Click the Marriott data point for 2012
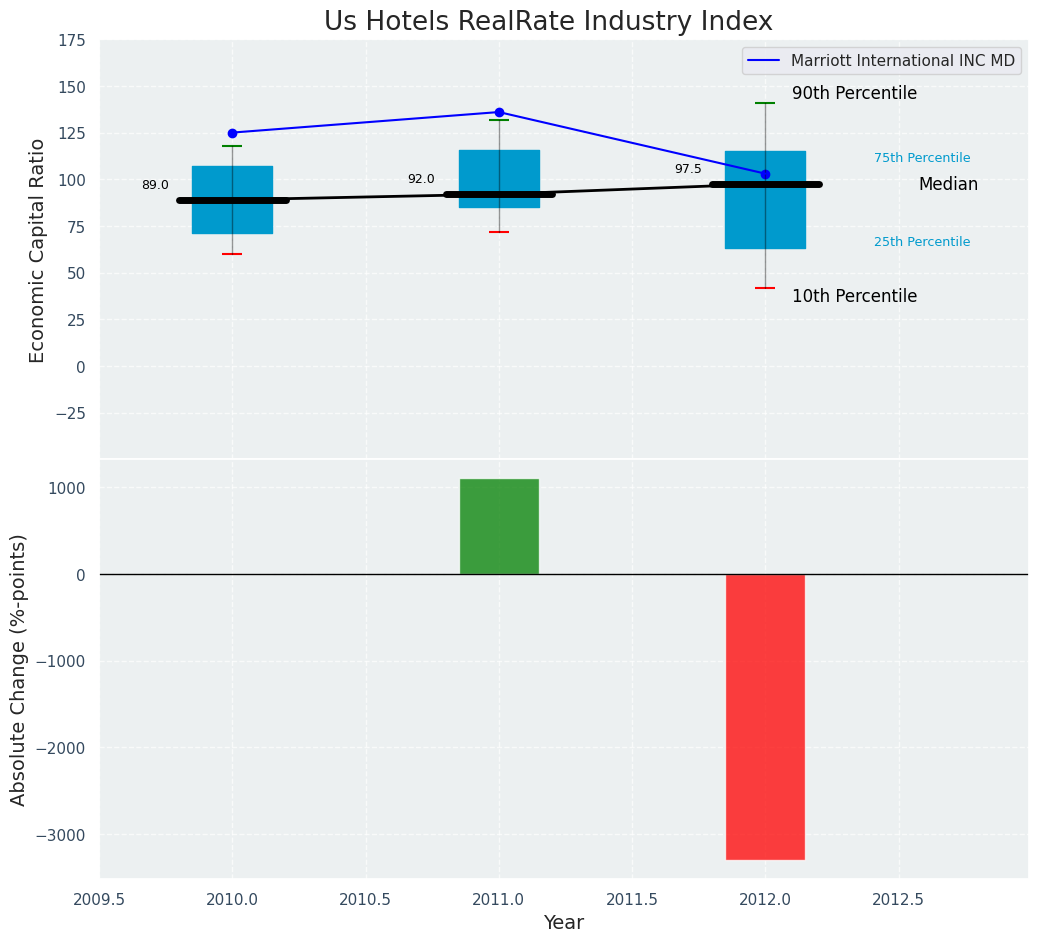This screenshot has height=942, width=1039. coord(765,174)
